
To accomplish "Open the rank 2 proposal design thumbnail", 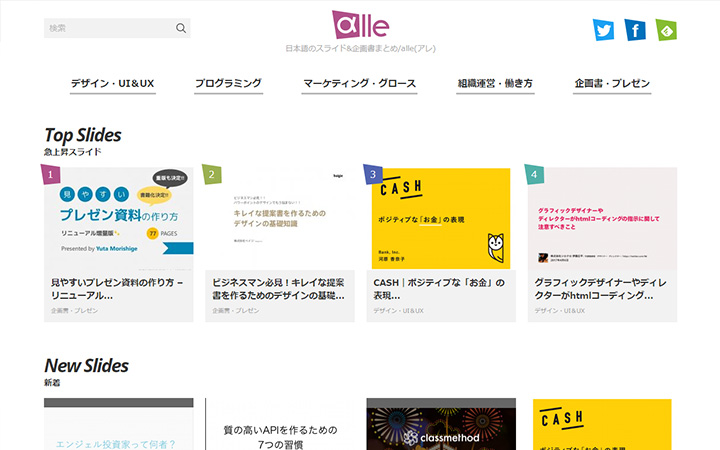I will coord(280,218).
